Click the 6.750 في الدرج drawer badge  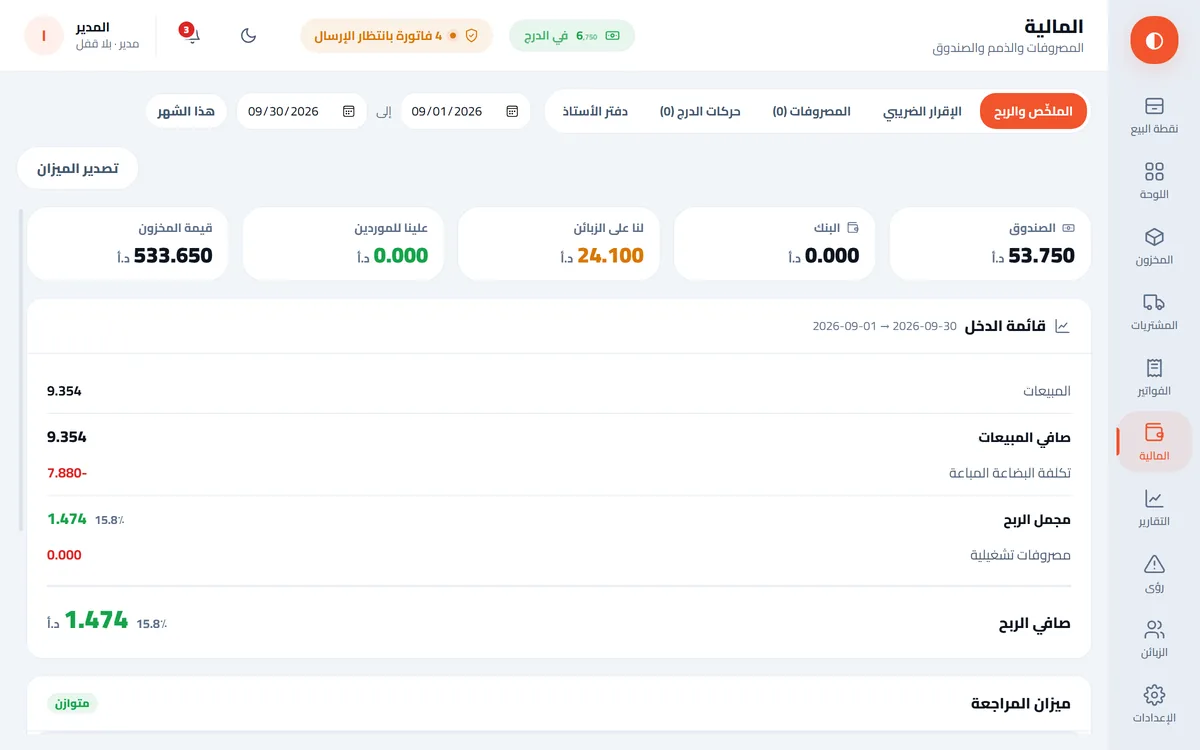coord(572,35)
